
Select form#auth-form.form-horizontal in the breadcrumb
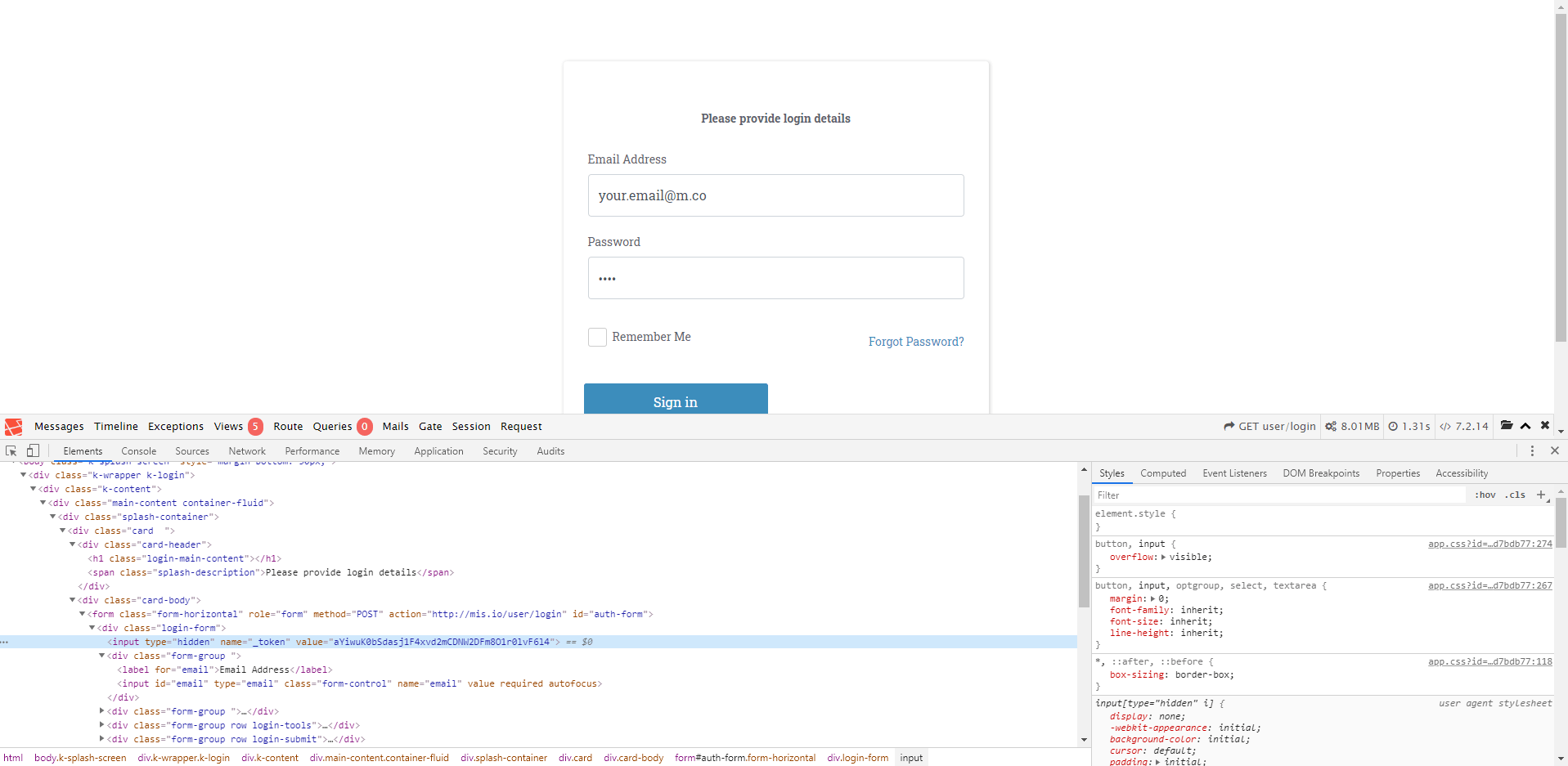tap(745, 758)
